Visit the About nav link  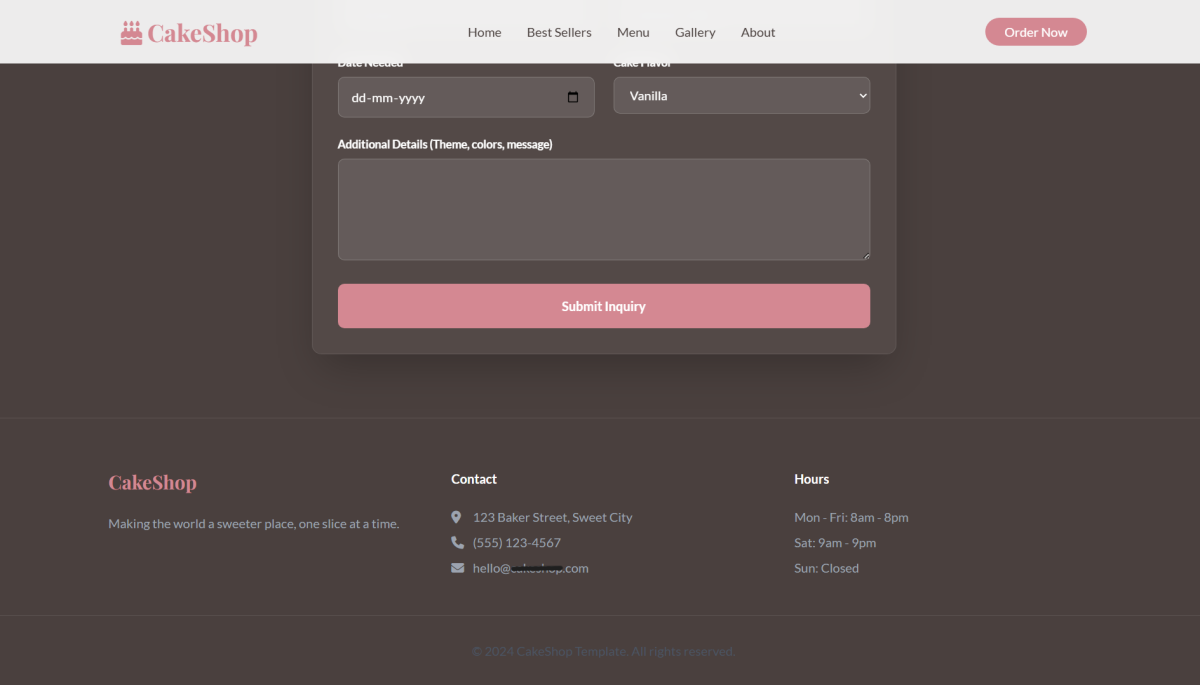click(758, 32)
